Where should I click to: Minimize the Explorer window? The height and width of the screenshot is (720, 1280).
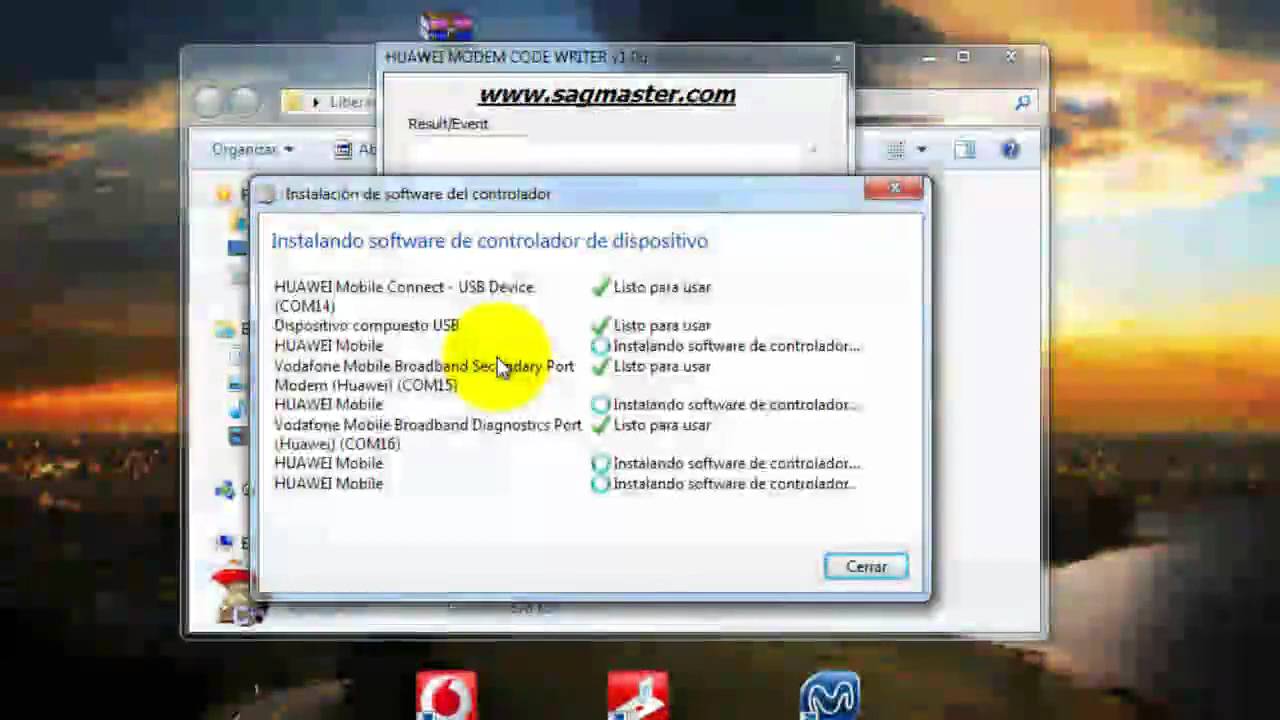coord(928,58)
